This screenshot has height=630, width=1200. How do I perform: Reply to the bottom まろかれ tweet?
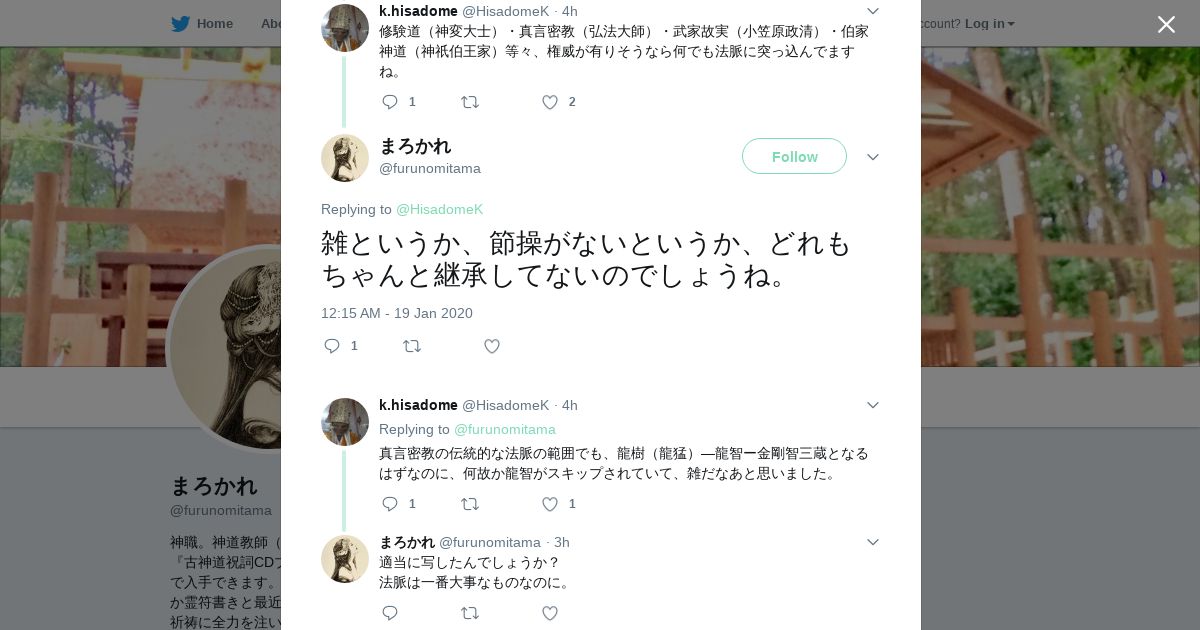[390, 613]
